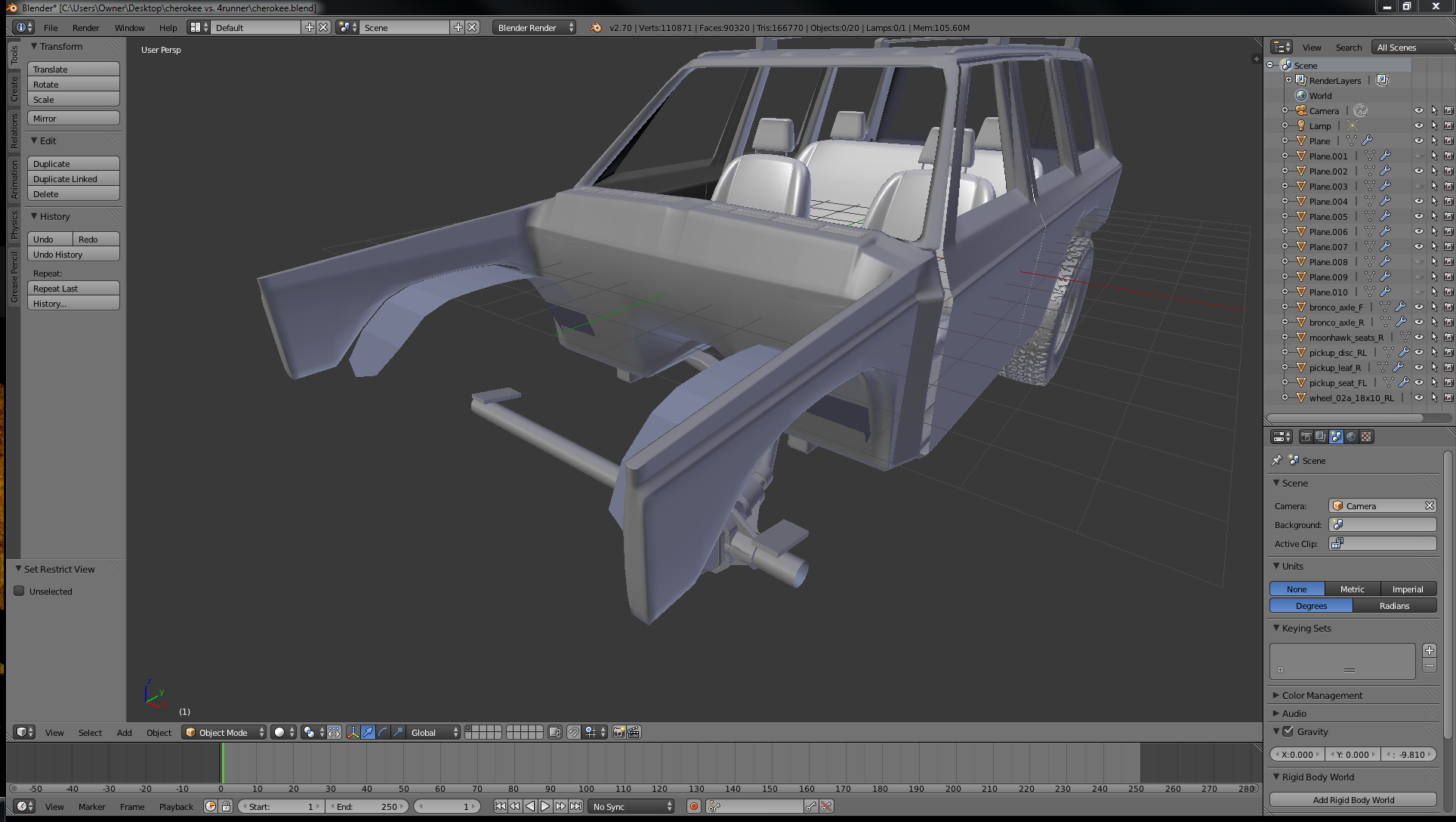Open the Texture properties checker icon
The width and height of the screenshot is (1456, 822).
[1366, 437]
